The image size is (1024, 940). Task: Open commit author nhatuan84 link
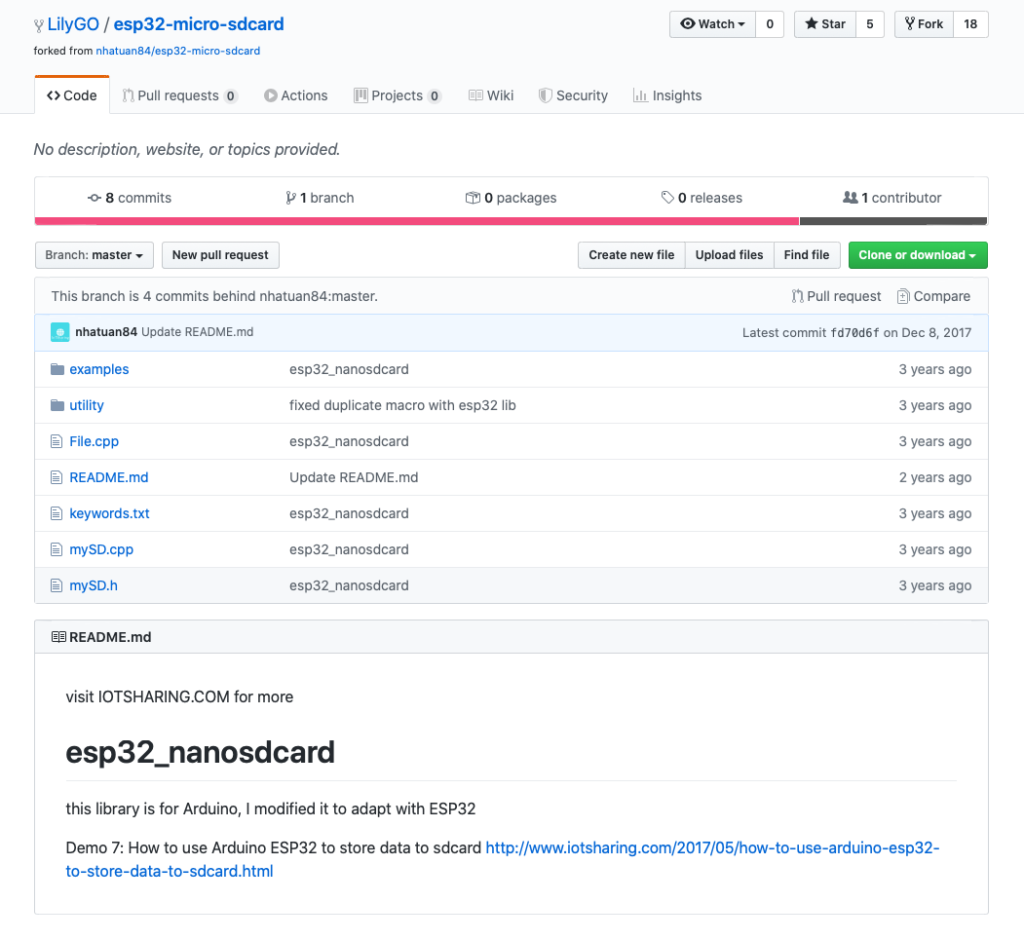point(106,332)
